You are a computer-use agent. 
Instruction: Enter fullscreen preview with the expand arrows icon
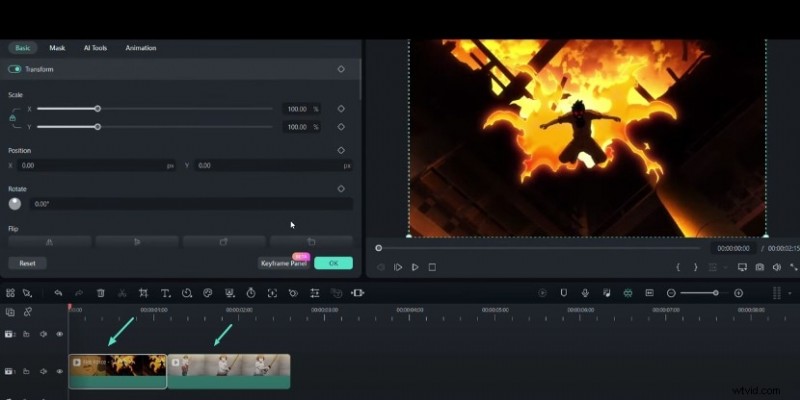794,267
